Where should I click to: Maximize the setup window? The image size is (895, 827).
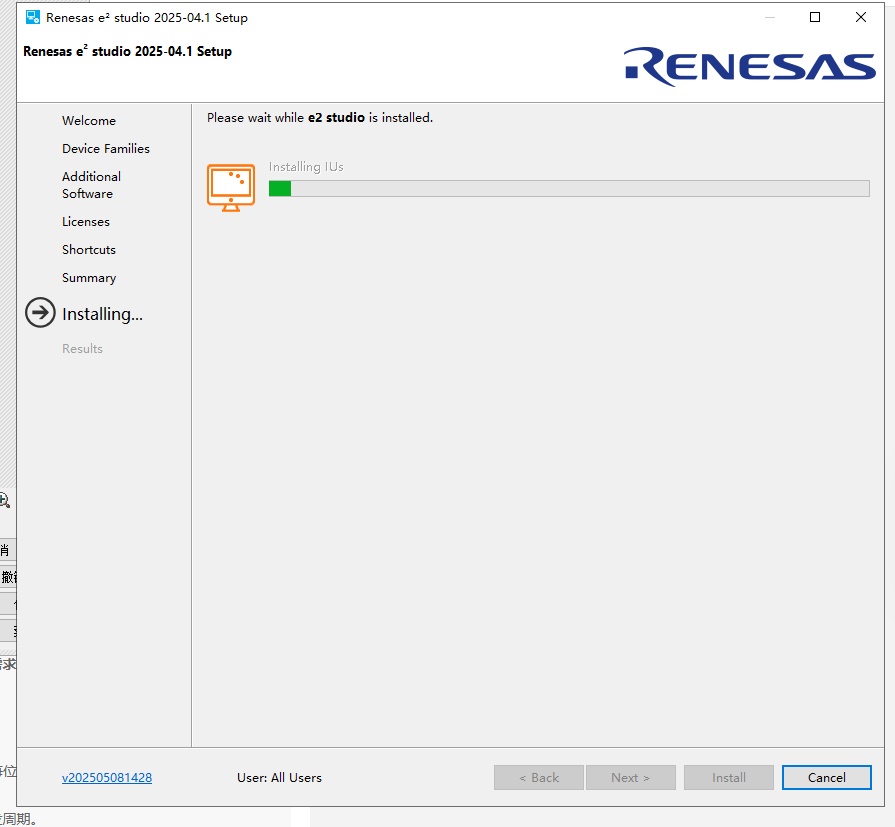[815, 17]
